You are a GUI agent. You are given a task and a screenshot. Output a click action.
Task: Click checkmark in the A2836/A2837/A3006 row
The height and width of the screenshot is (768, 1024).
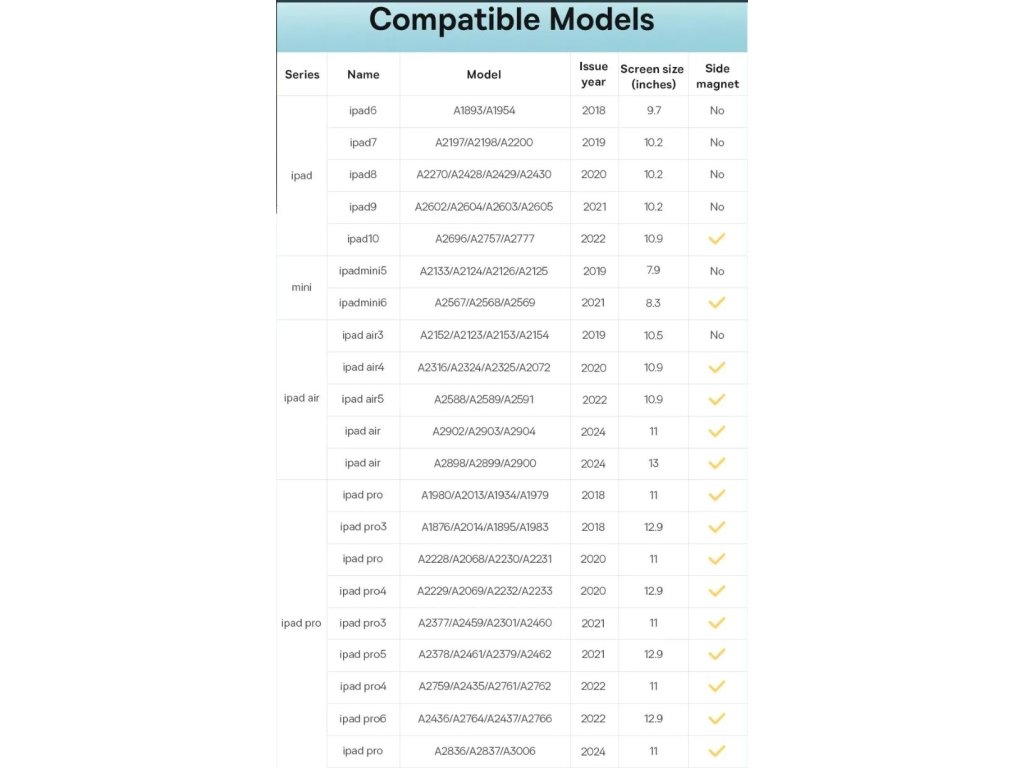pyautogui.click(x=716, y=751)
